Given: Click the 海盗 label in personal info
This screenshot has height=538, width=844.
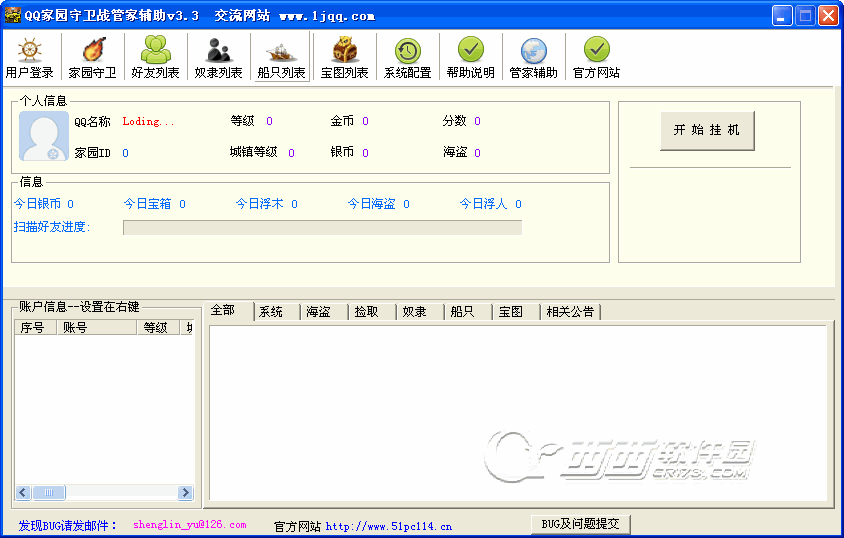Looking at the screenshot, I should pos(455,152).
